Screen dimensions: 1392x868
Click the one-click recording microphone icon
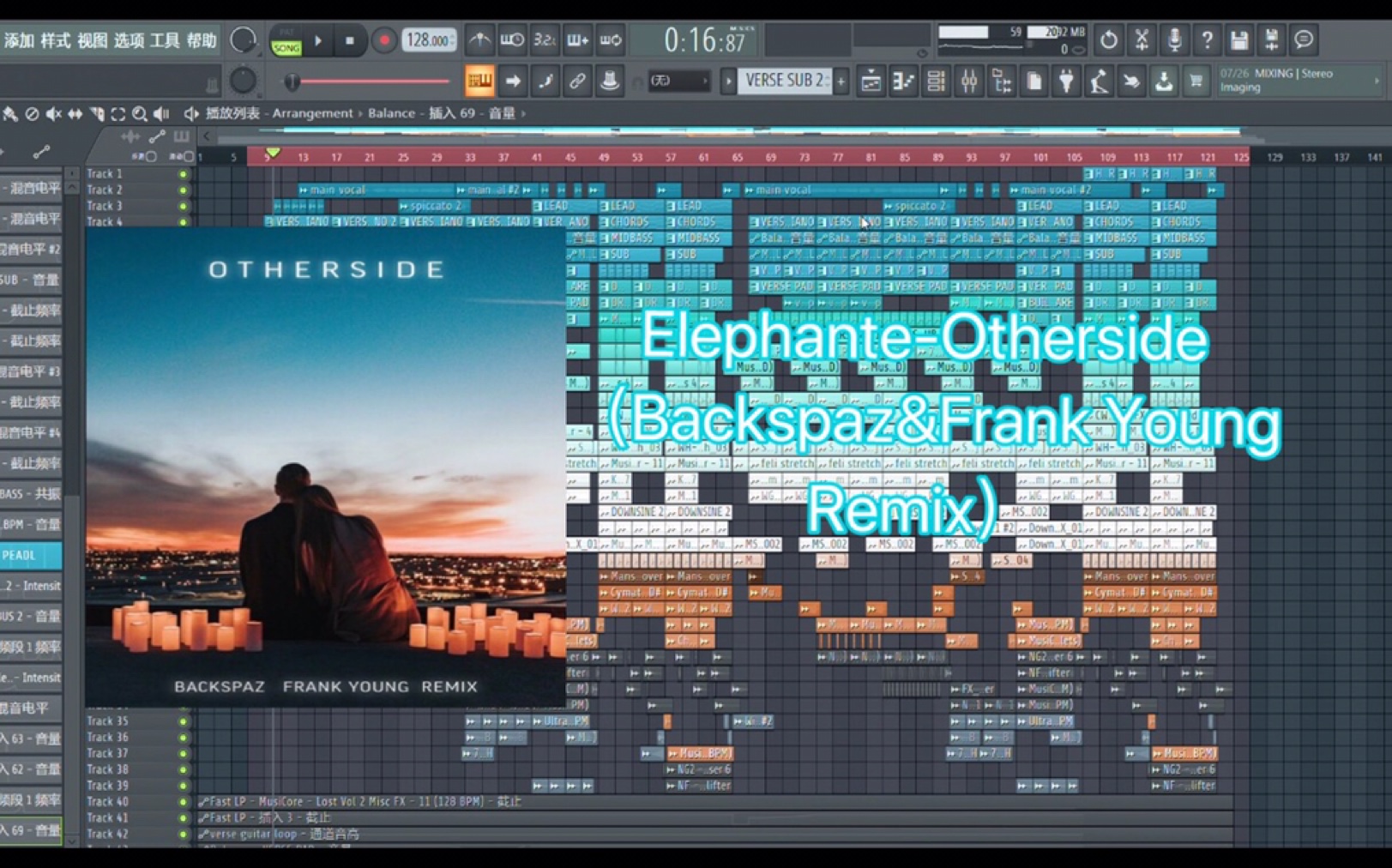(x=1174, y=40)
